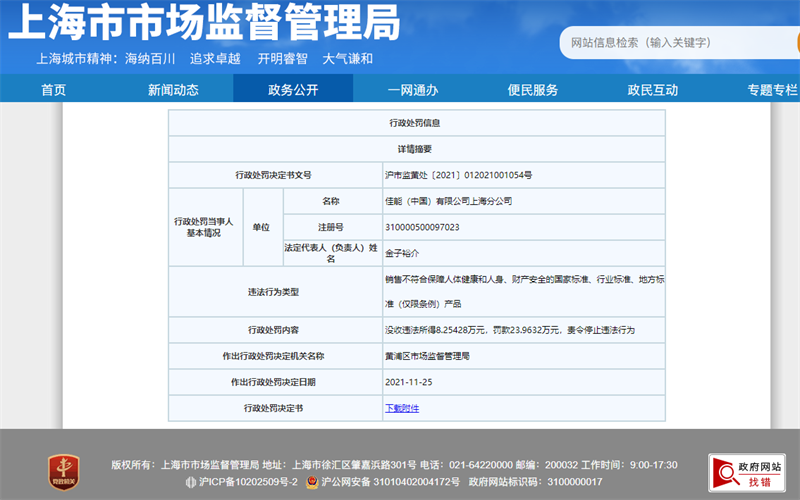Open the 专题专栏 navigation item

(x=772, y=89)
